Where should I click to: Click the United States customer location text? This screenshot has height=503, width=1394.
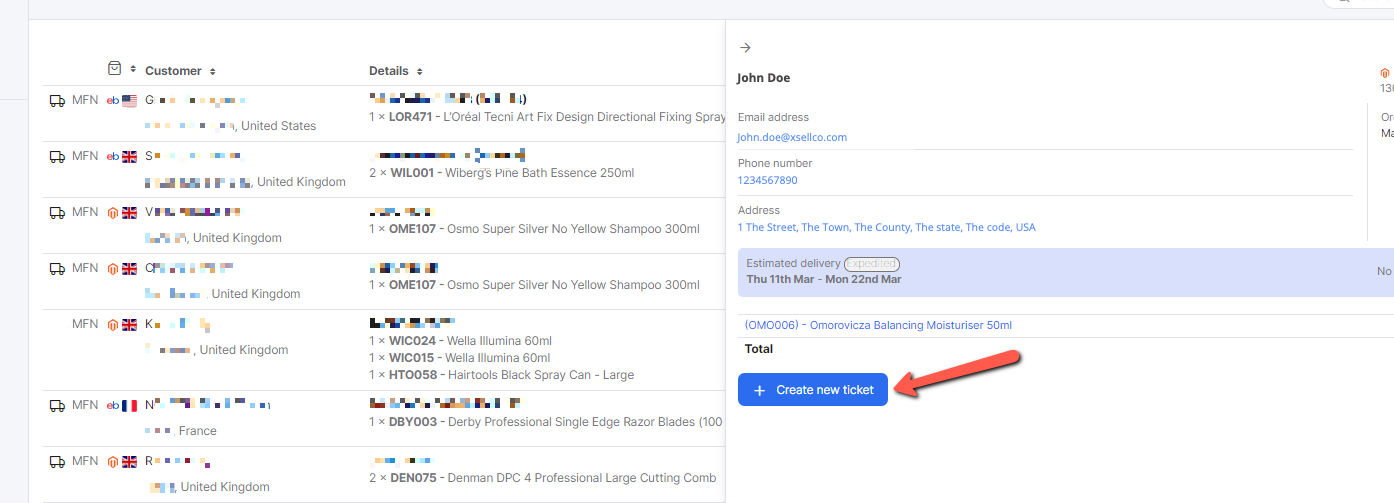pyautogui.click(x=278, y=126)
